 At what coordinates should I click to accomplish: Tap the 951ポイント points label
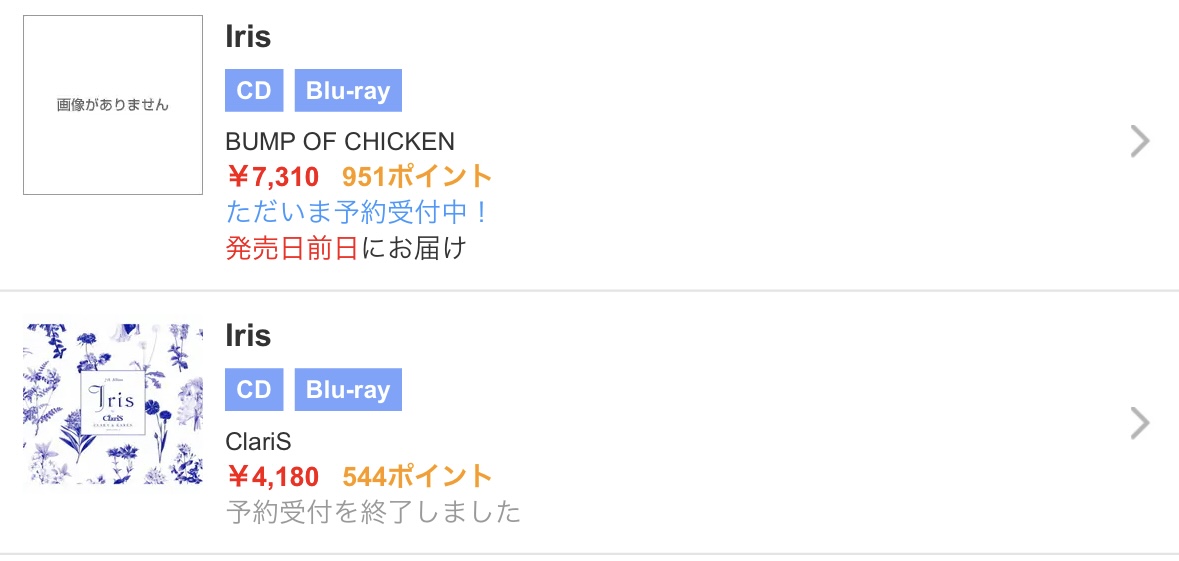tap(417, 178)
